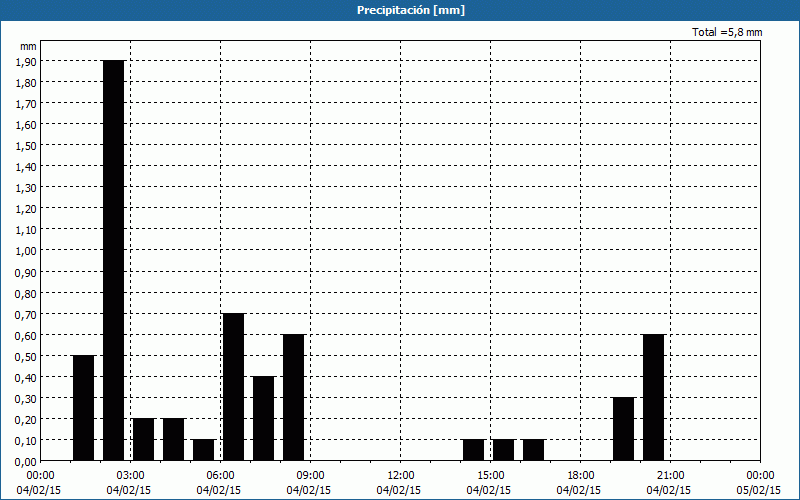Click the 04/02/15 date under 06:00
This screenshot has height=500, width=800.
tap(218, 490)
